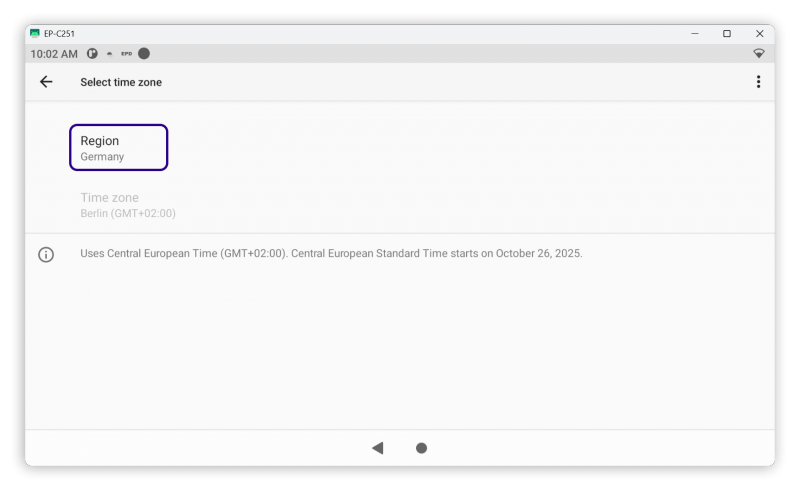Tap the triangular back navigation button

378,448
